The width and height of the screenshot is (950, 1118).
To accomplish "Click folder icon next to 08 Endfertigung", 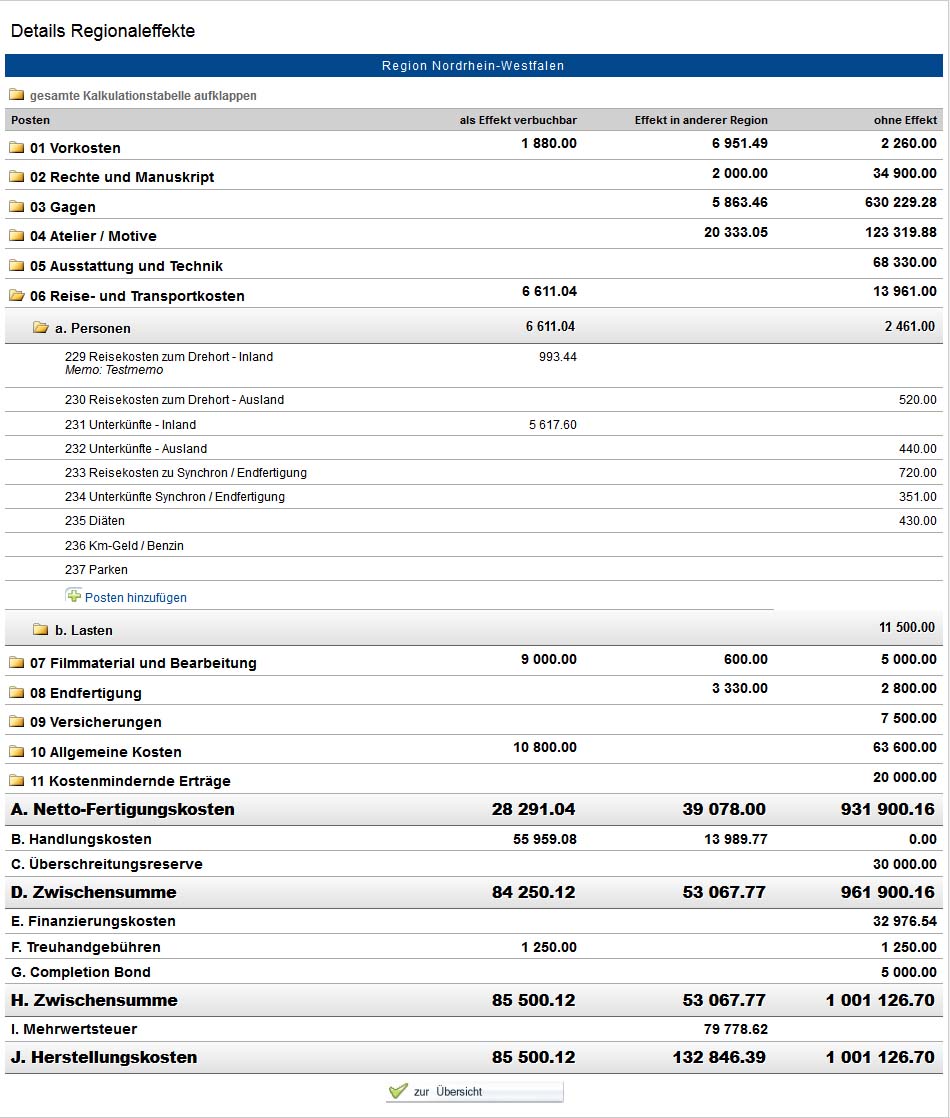I will (x=16, y=692).
